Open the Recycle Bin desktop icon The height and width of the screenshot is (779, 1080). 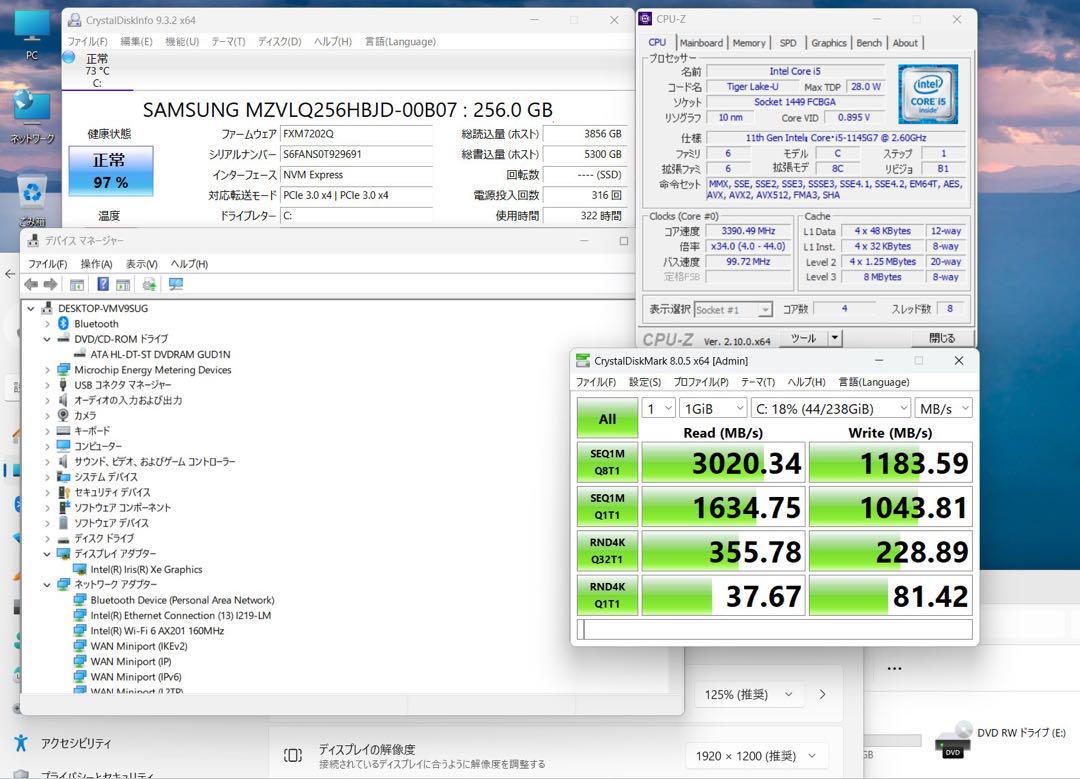click(x=32, y=200)
